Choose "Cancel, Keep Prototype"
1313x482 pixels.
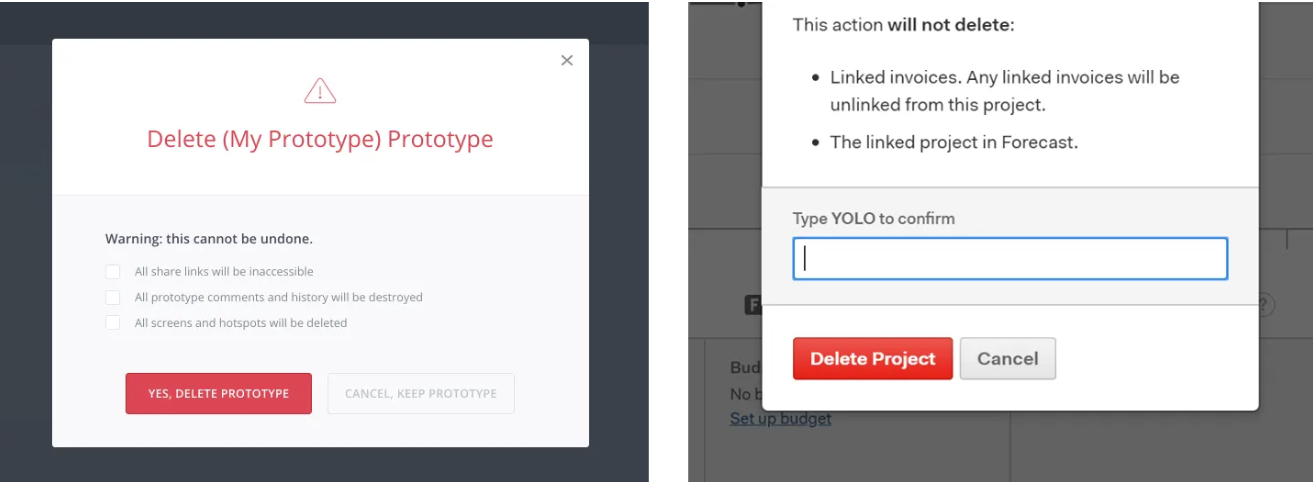(x=421, y=394)
